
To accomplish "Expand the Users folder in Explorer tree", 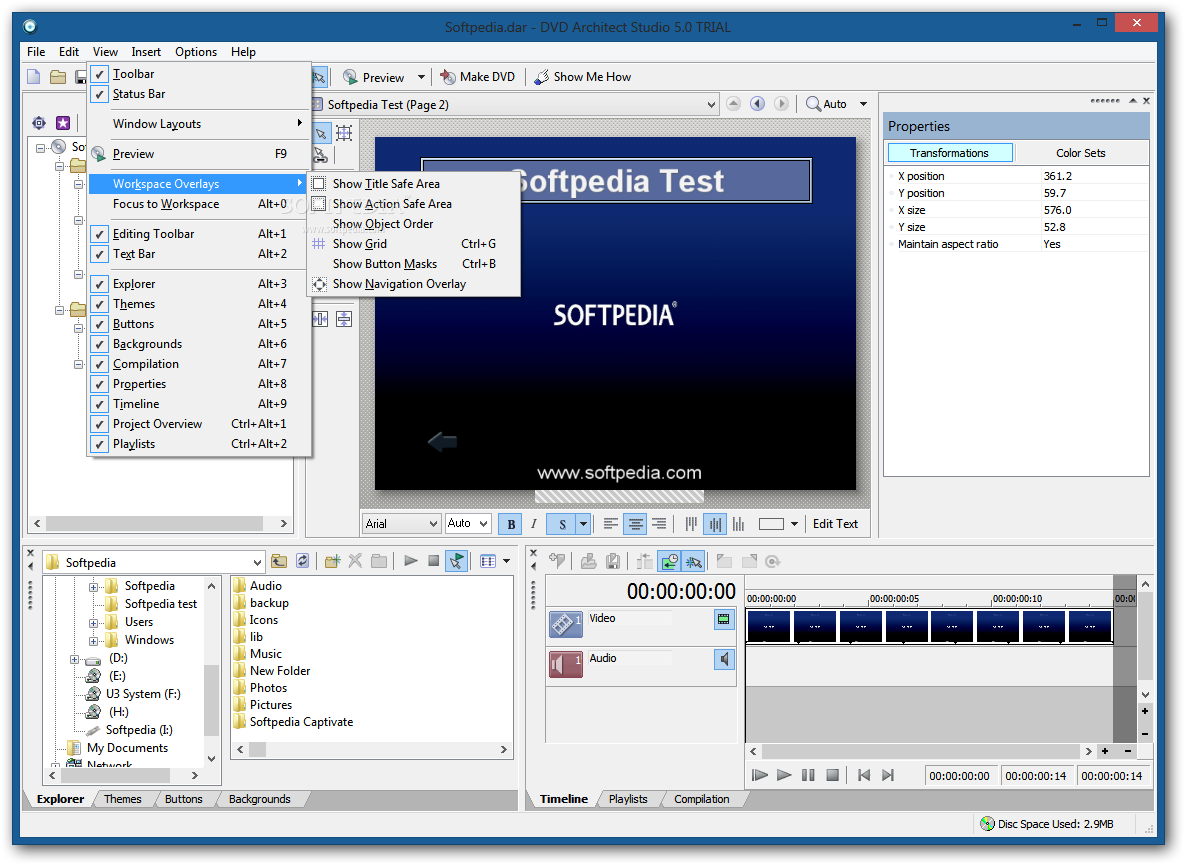I will pyautogui.click(x=93, y=623).
